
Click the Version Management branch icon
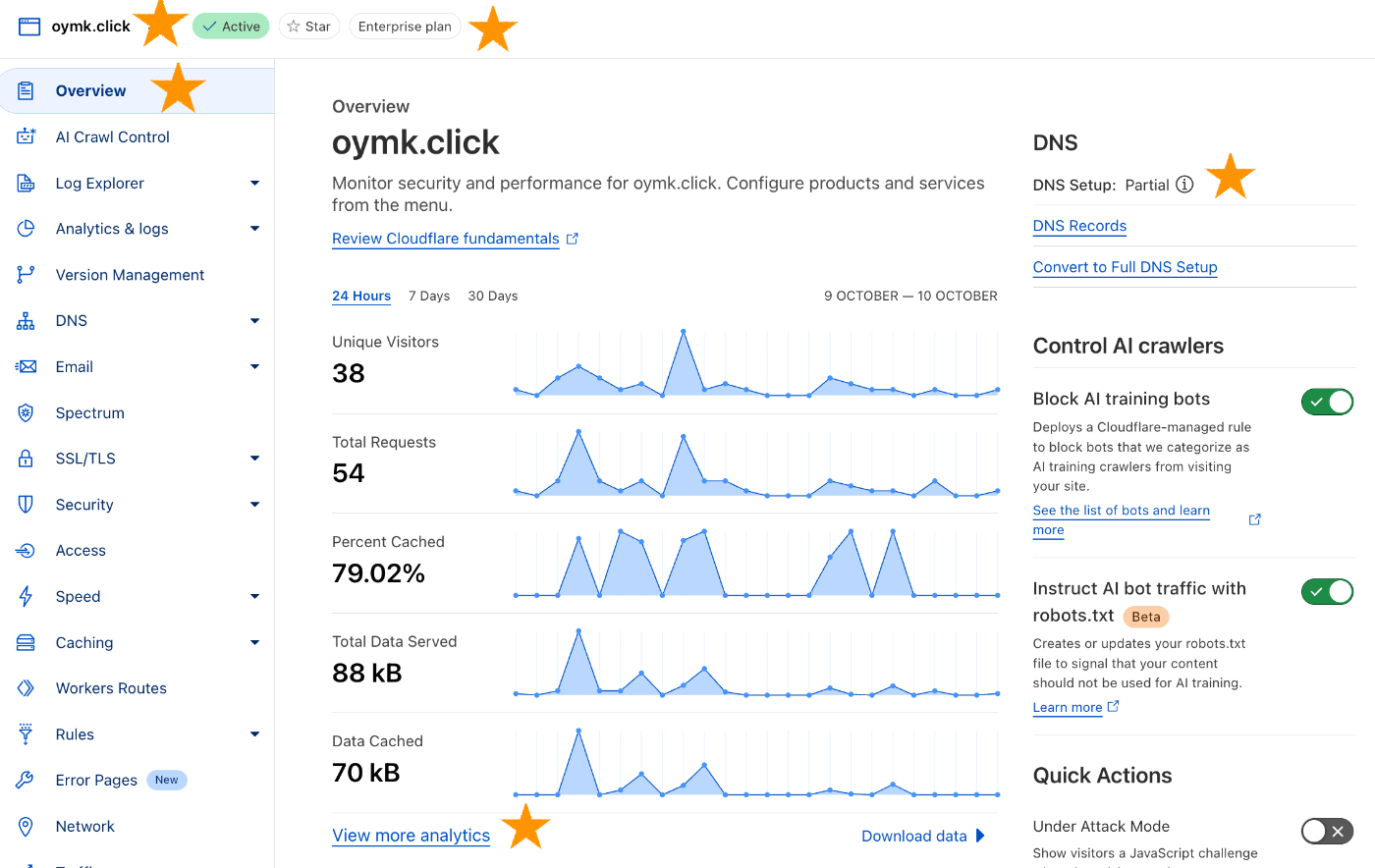27,275
